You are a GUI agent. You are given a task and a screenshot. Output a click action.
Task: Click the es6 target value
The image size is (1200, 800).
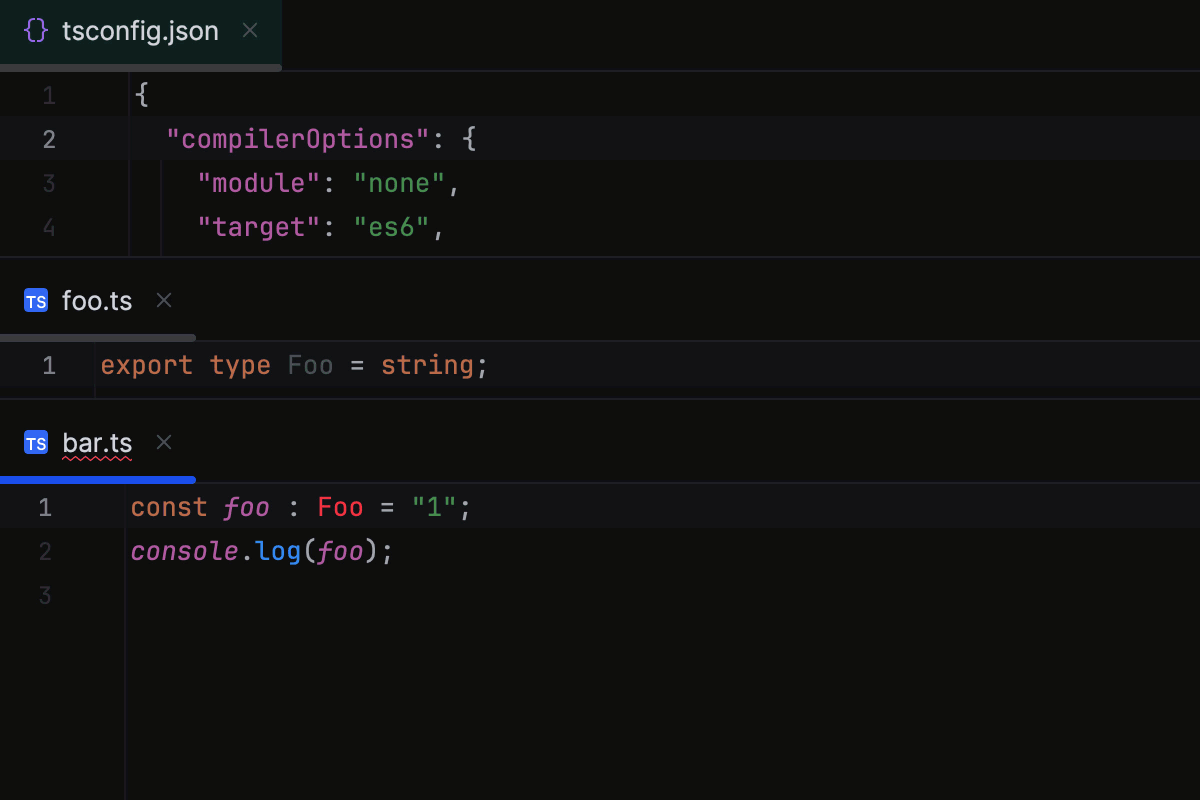coord(392,226)
